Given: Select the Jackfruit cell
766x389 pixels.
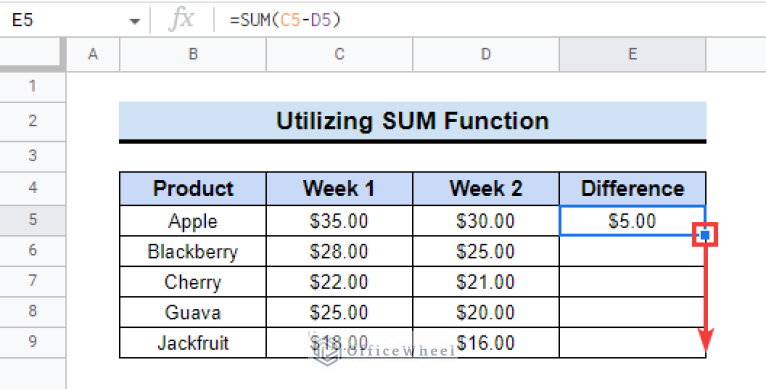Looking at the screenshot, I should coord(193,343).
